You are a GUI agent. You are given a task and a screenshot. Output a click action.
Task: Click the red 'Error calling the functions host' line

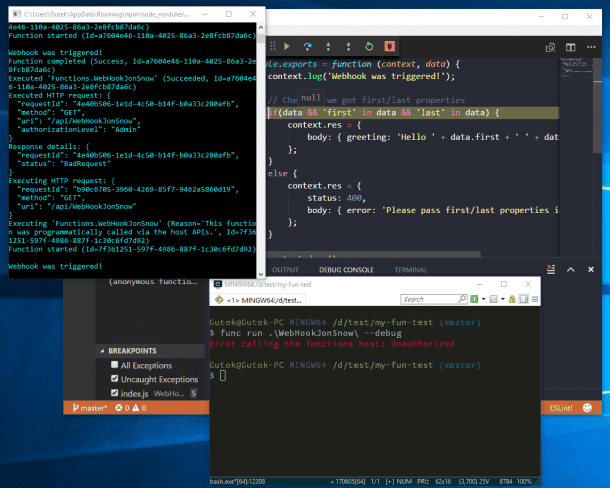332,344
